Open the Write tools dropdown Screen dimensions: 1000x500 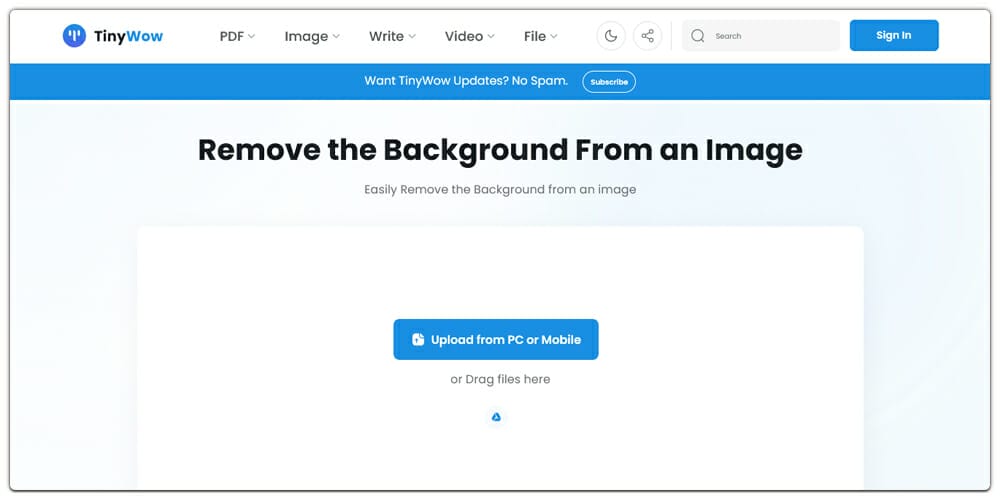[392, 36]
